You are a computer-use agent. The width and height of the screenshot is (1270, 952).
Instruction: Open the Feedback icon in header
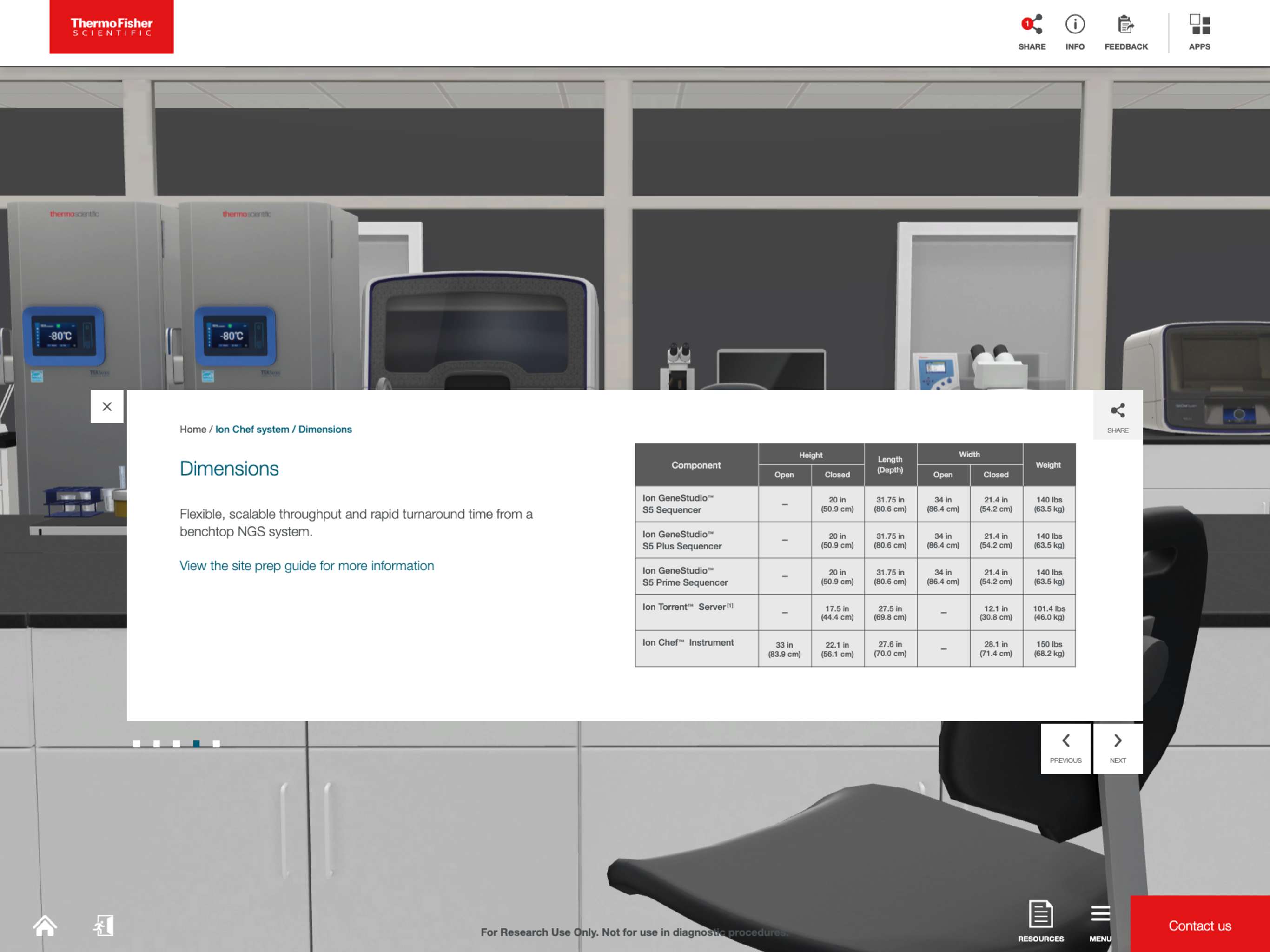(1126, 32)
